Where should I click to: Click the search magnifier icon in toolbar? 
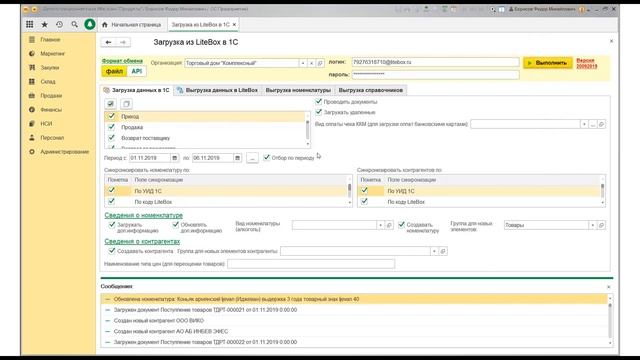coord(74,24)
